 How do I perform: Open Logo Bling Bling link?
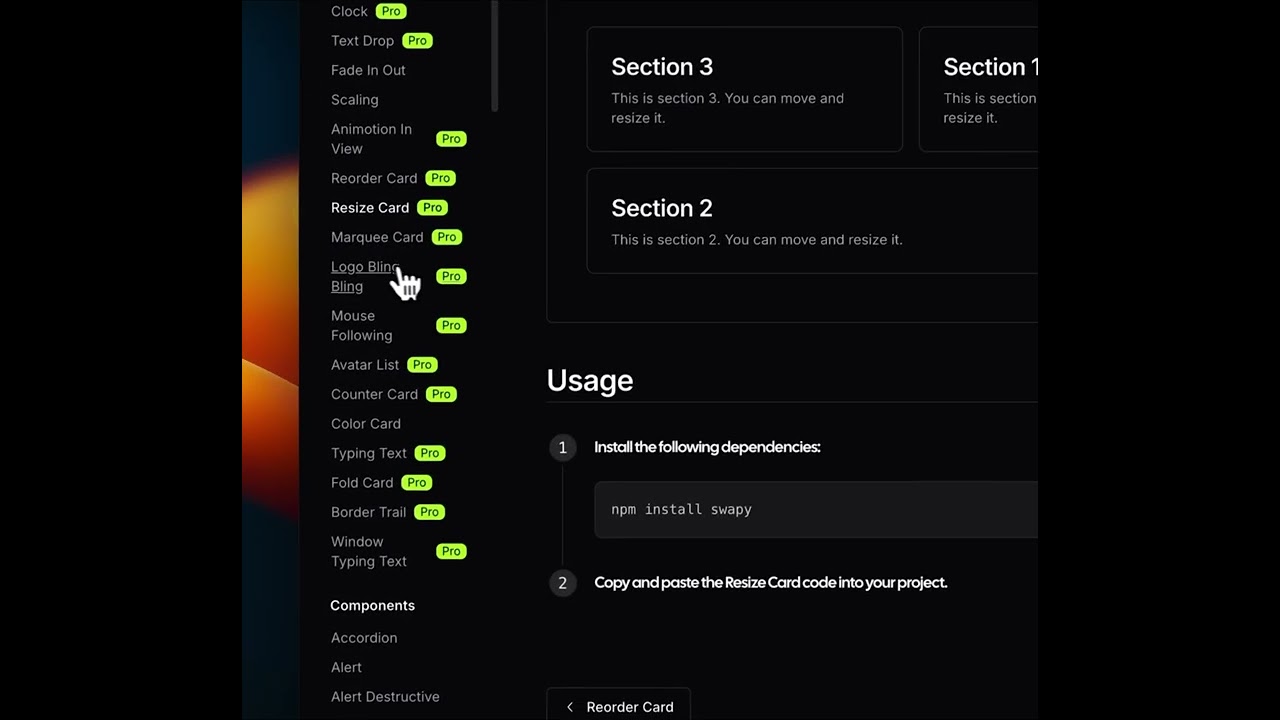(365, 276)
